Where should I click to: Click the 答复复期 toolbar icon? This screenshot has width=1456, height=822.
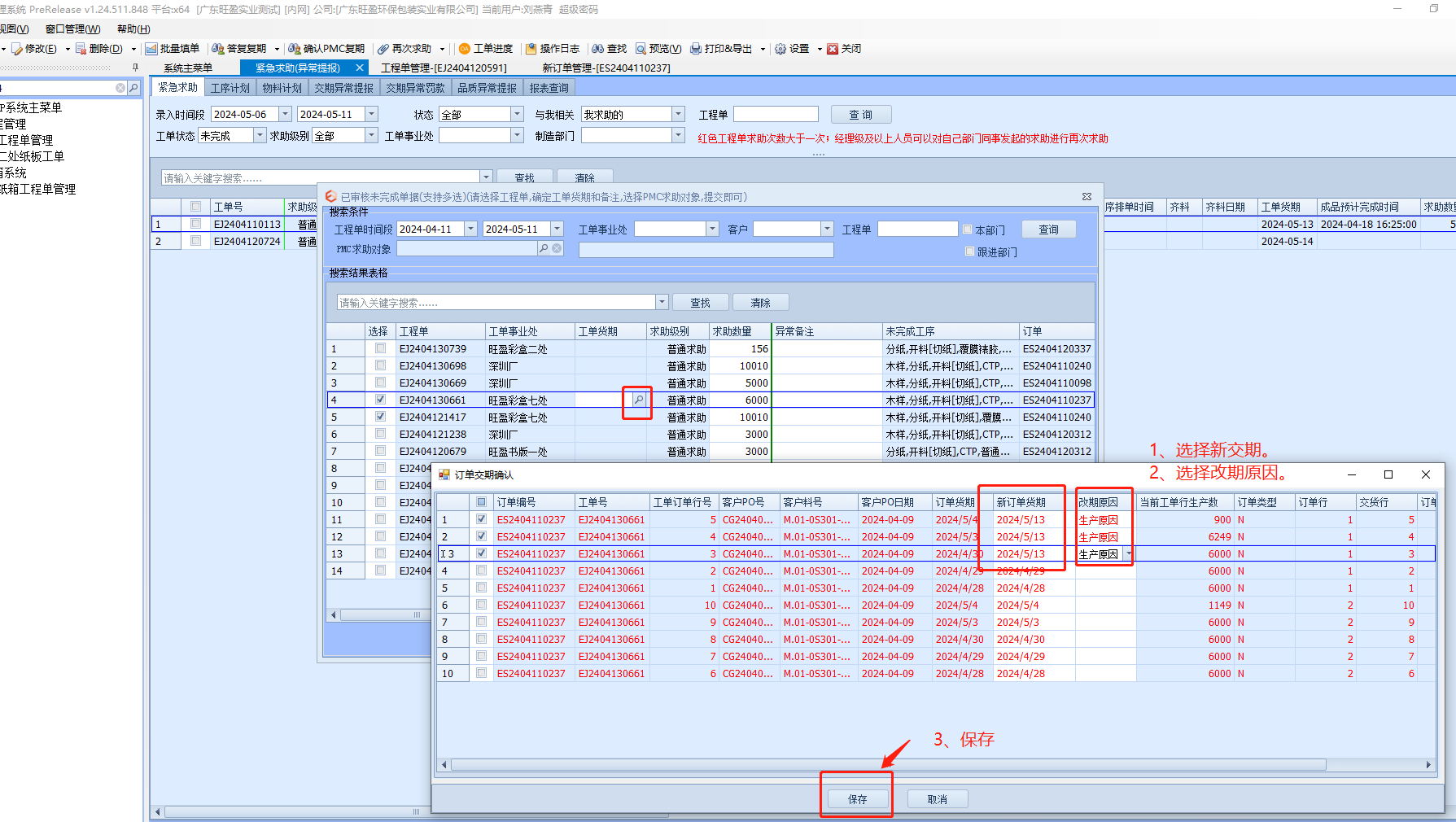point(218,49)
